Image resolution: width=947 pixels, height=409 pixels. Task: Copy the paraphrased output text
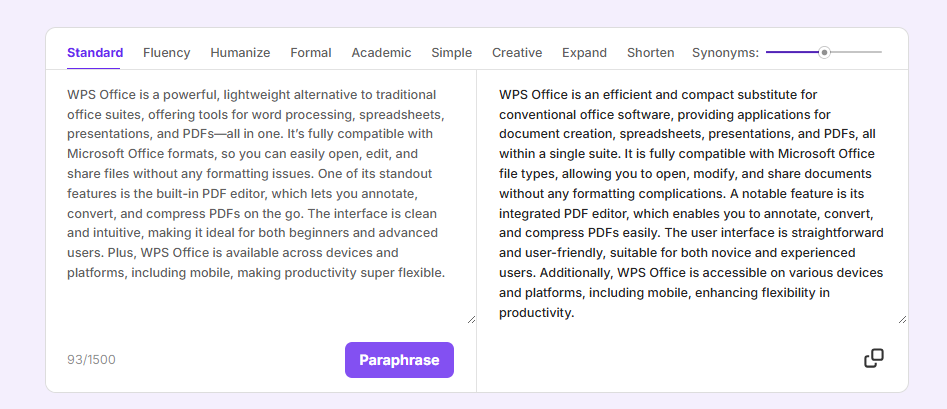pyautogui.click(x=873, y=358)
